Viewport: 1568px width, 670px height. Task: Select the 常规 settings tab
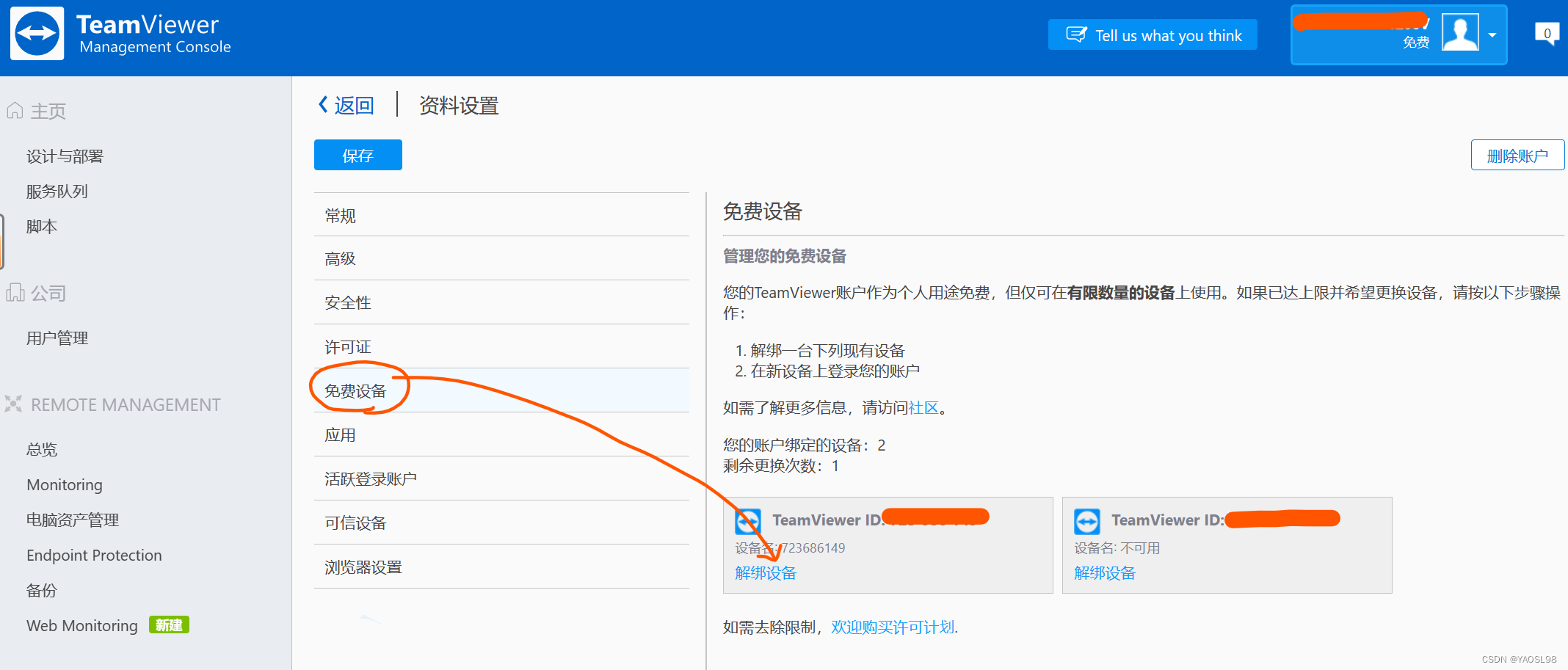point(501,215)
